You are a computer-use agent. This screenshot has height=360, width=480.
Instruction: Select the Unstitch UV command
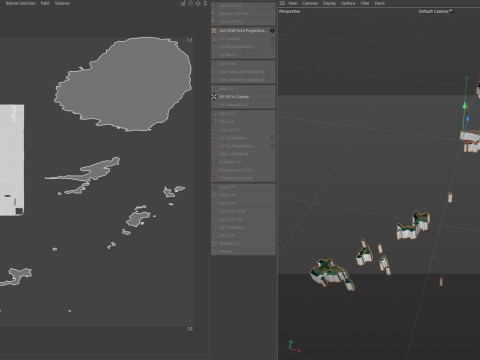243,162
